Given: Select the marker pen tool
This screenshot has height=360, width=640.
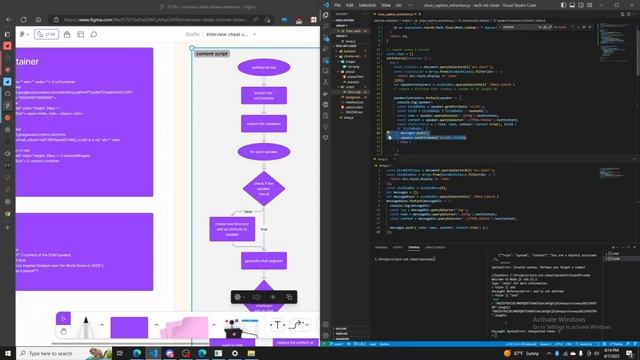Looking at the screenshot, I should (86, 327).
